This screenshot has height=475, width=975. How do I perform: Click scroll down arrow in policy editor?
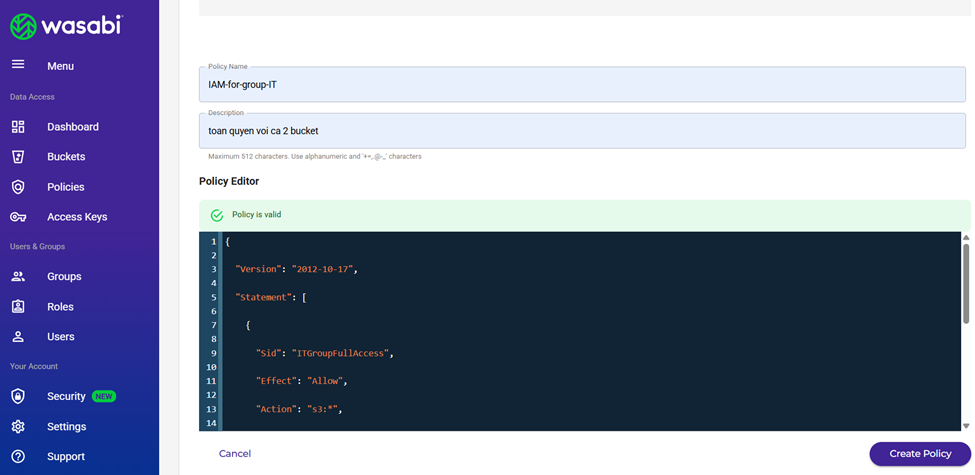coord(966,426)
